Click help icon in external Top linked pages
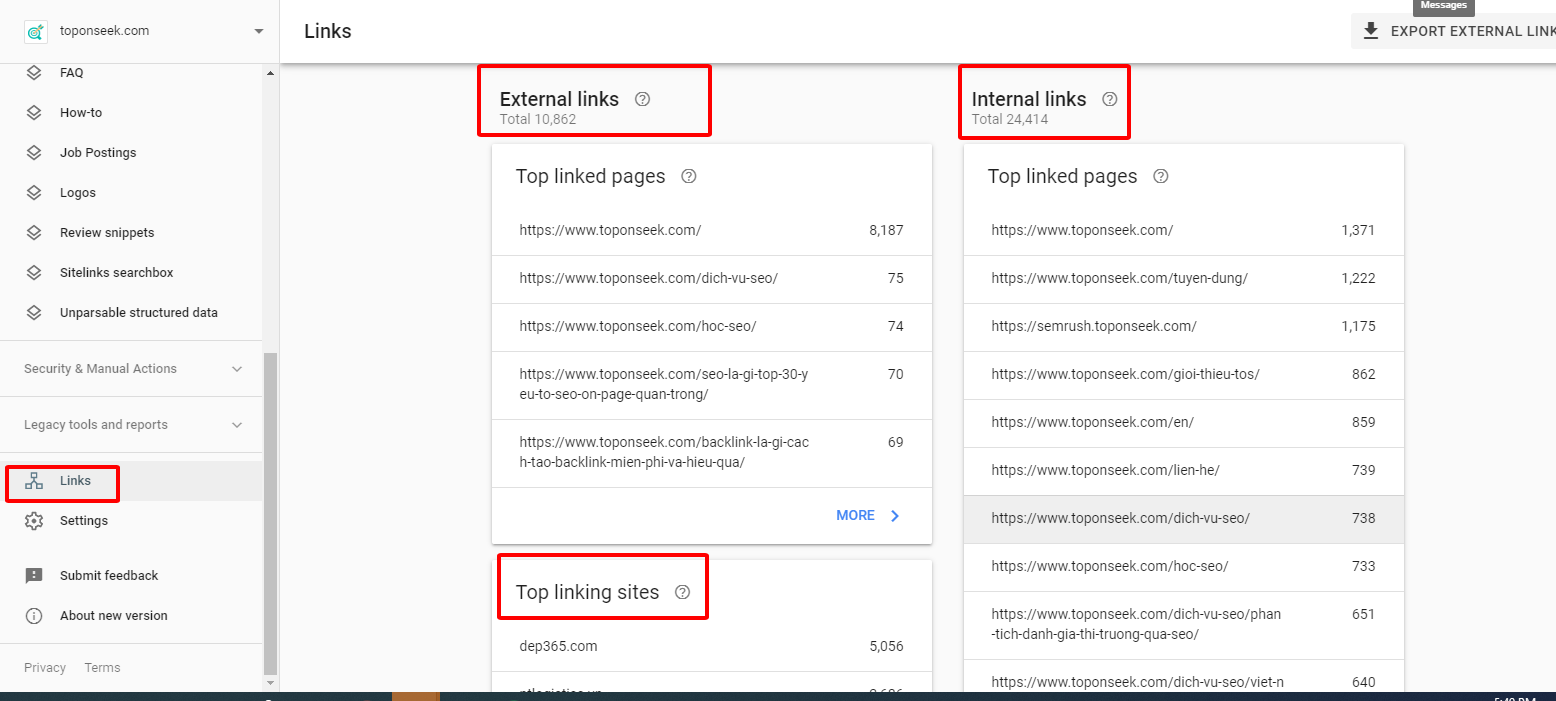Screen dimensions: 1556x701 (689, 176)
